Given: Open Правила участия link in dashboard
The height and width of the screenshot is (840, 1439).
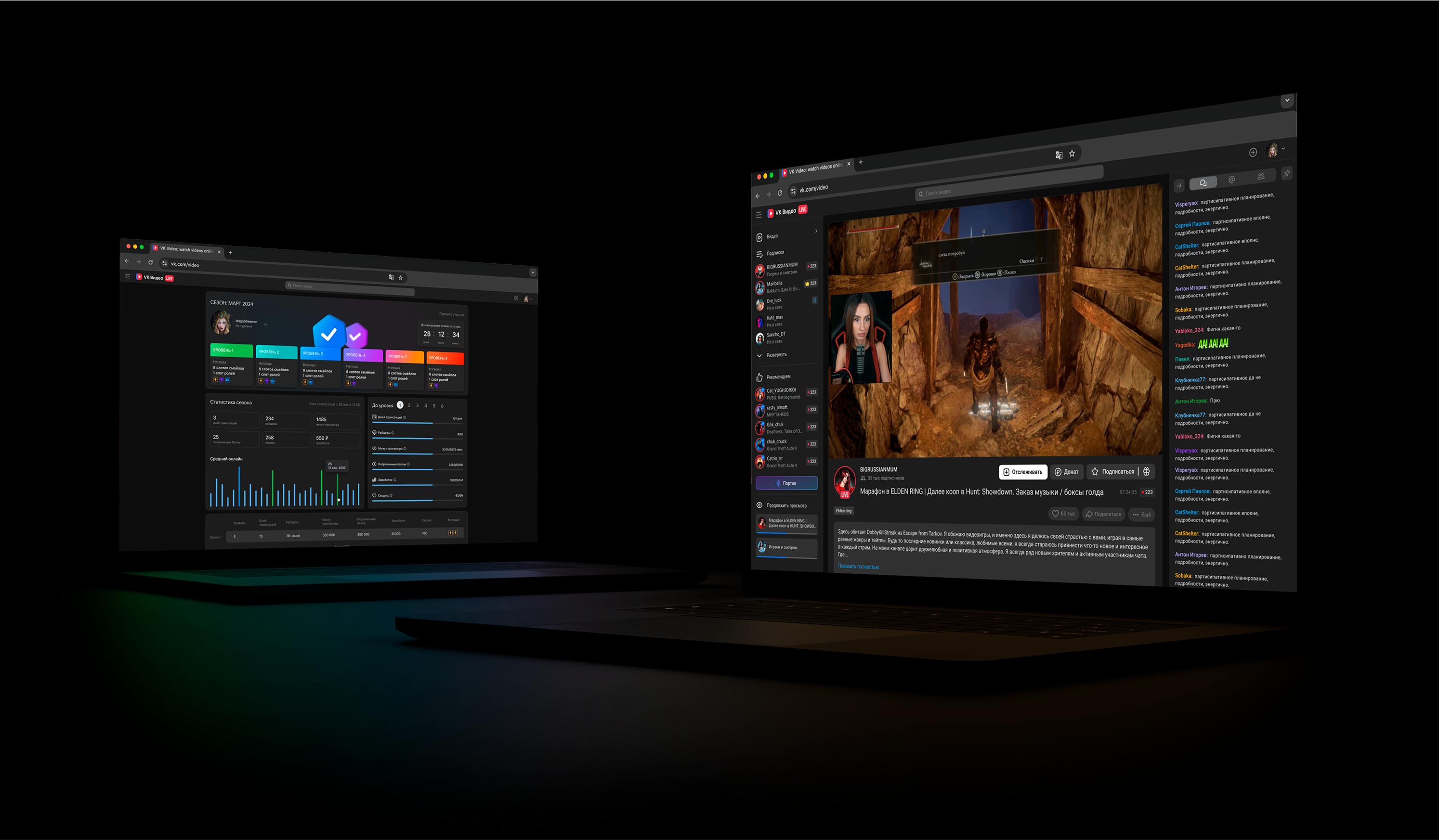Looking at the screenshot, I should [x=452, y=314].
